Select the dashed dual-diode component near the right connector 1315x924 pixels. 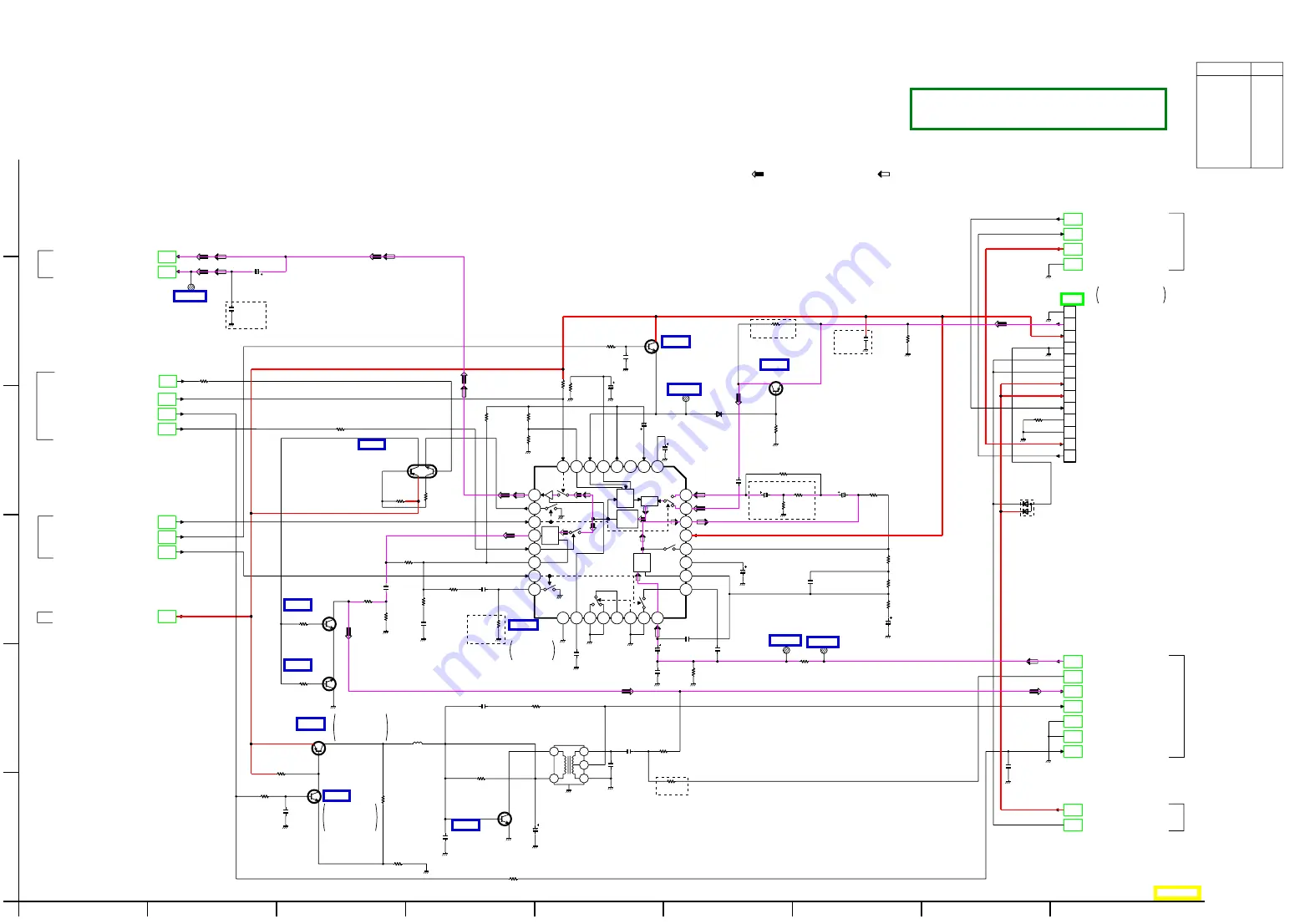1027,507
